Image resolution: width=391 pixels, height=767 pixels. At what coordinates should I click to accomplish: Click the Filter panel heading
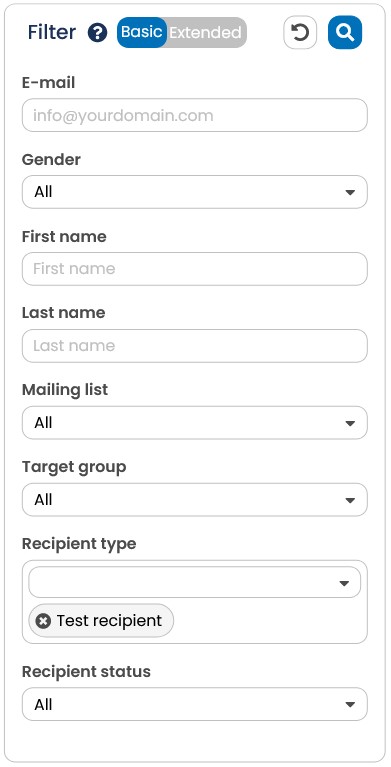52,32
